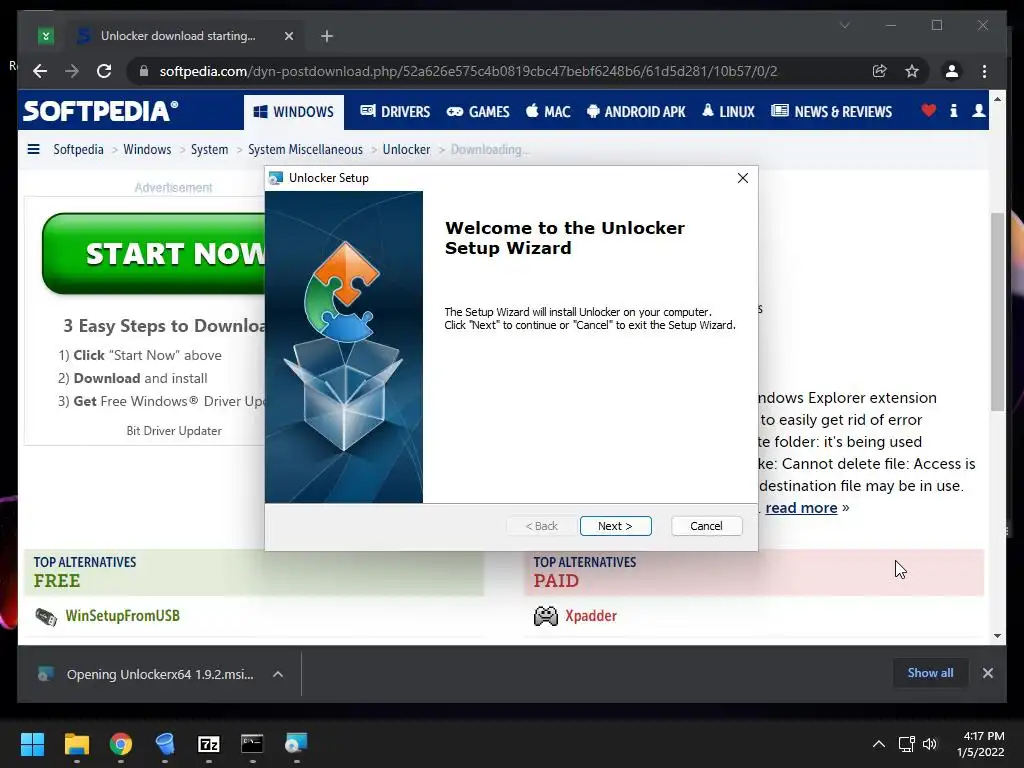Open a new browser tab
The width and height of the screenshot is (1024, 768).
click(327, 36)
